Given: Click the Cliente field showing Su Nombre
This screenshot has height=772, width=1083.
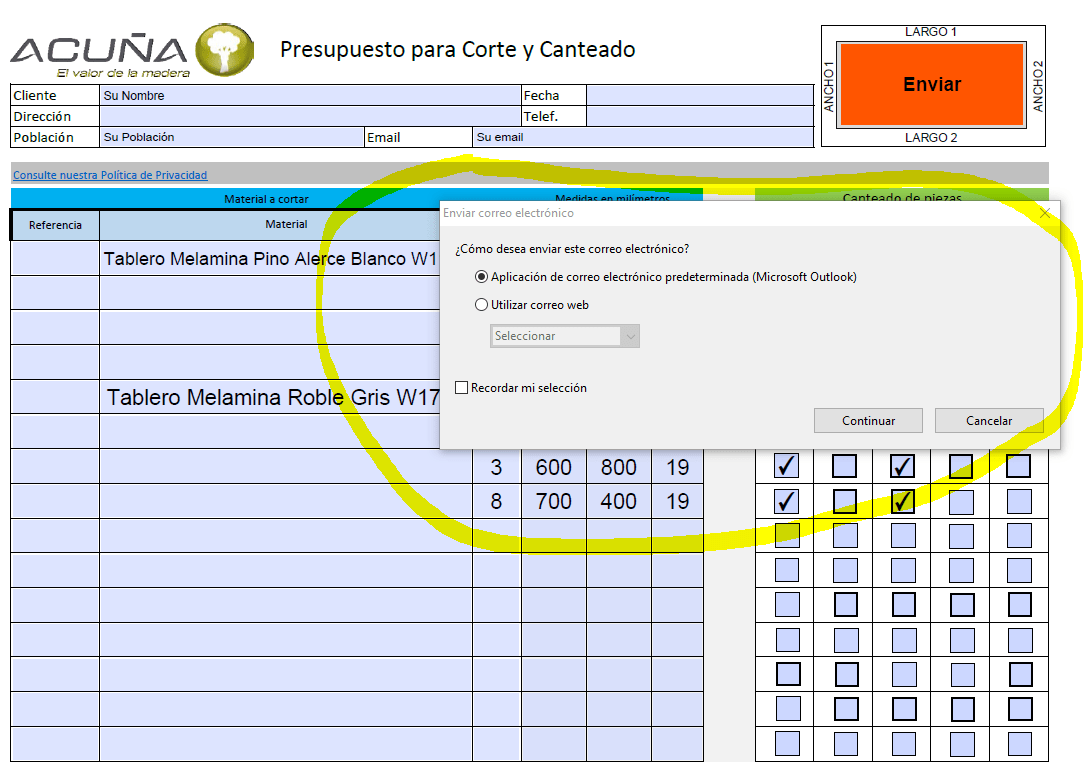Looking at the screenshot, I should pos(310,95).
